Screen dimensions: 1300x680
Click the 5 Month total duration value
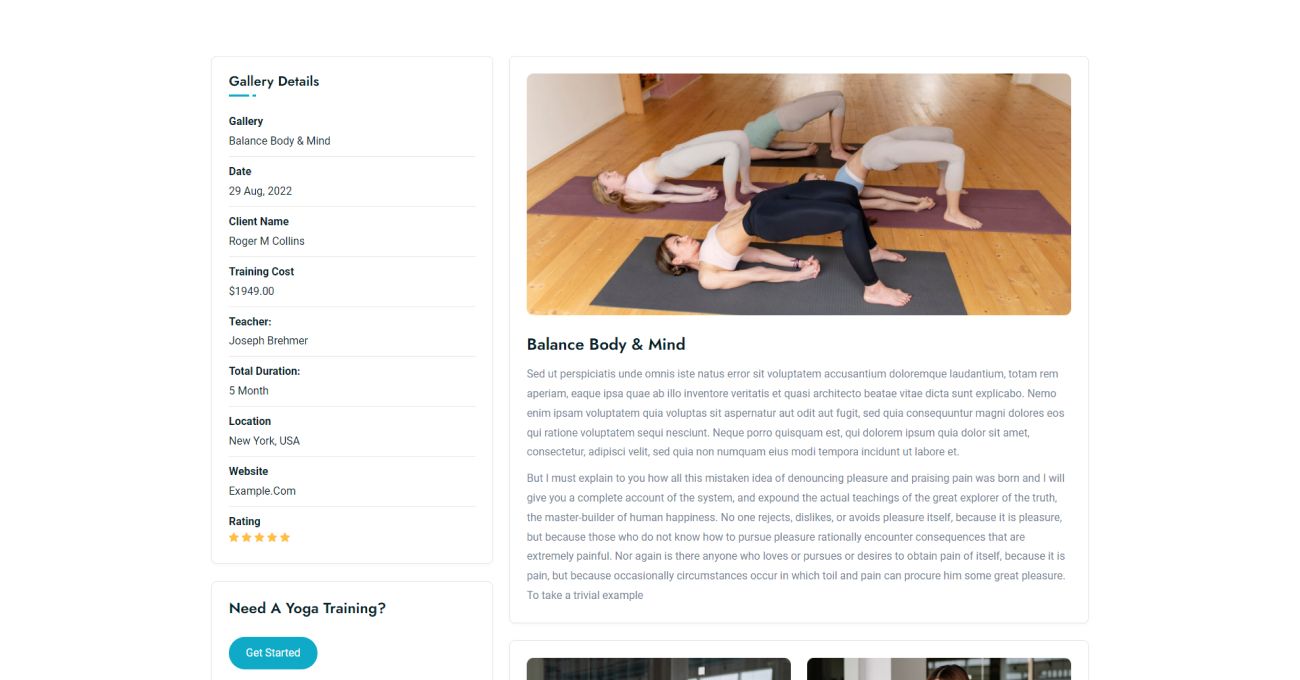pos(249,391)
